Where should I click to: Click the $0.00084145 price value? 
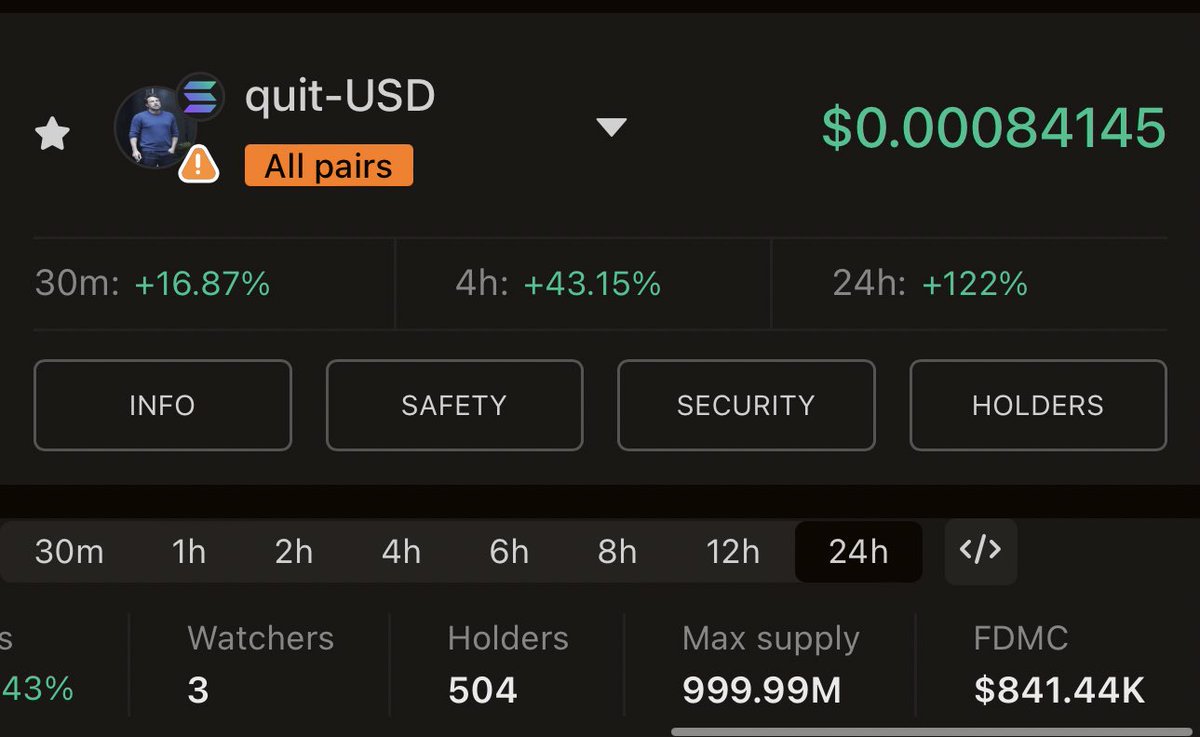tap(994, 128)
